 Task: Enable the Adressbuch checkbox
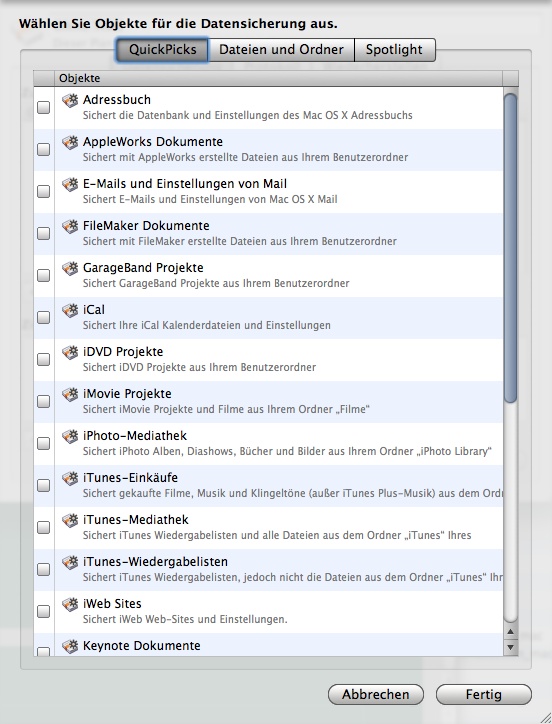[x=43, y=108]
